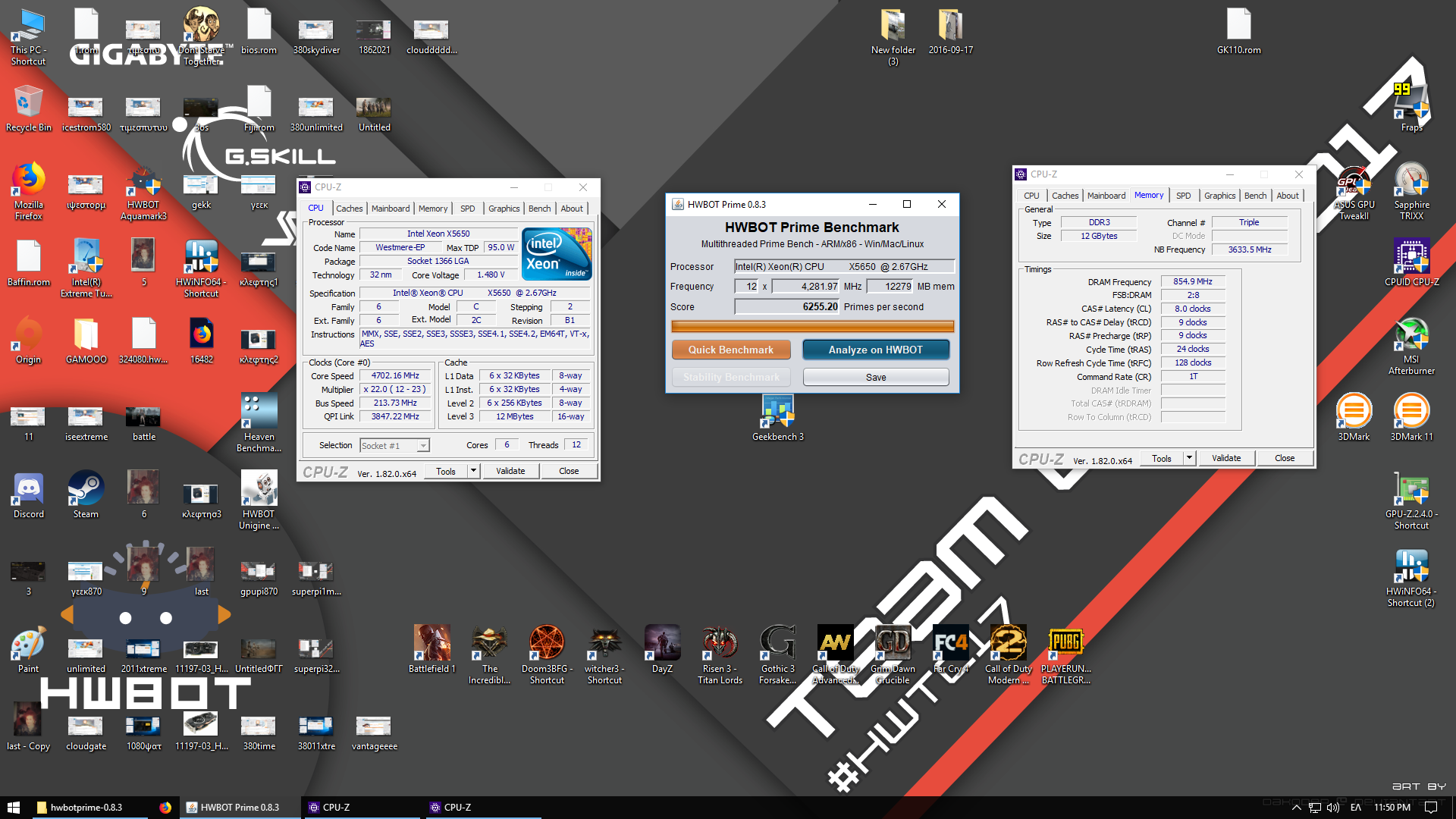This screenshot has width=1456, height=819.
Task: Open the Paint desktop icon
Action: click(x=28, y=649)
